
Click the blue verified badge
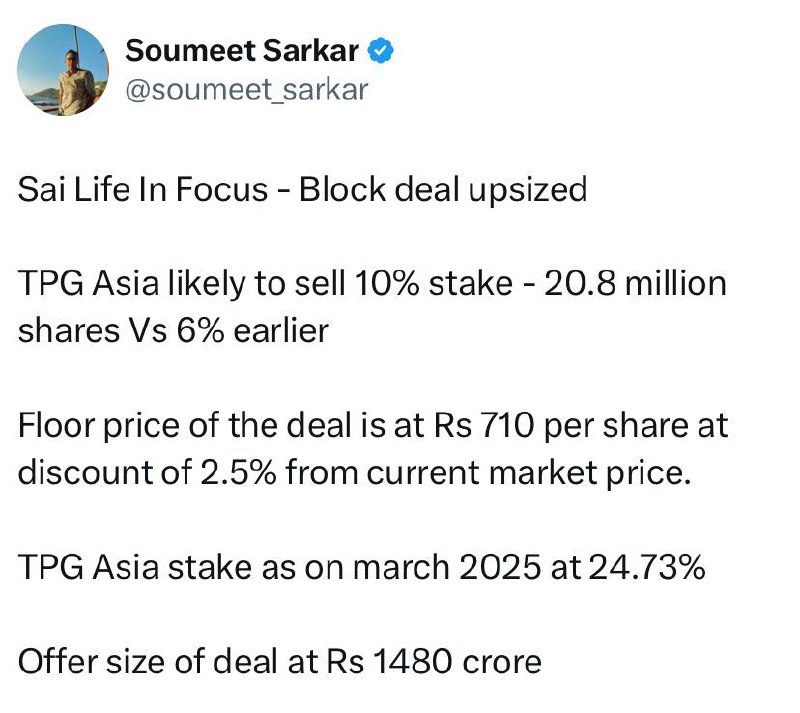(x=381, y=51)
